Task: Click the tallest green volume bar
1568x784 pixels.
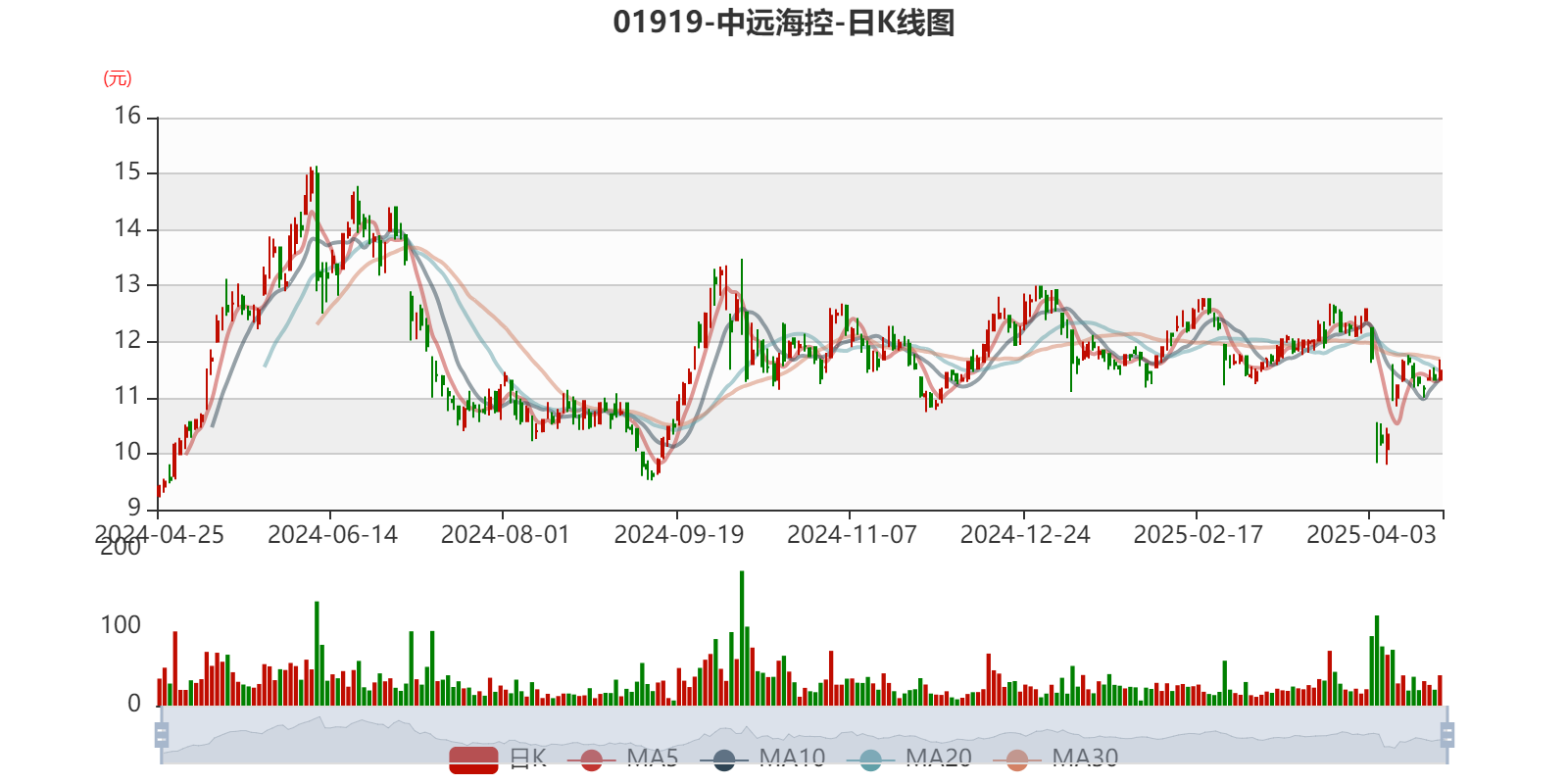Action: pyautogui.click(x=742, y=638)
